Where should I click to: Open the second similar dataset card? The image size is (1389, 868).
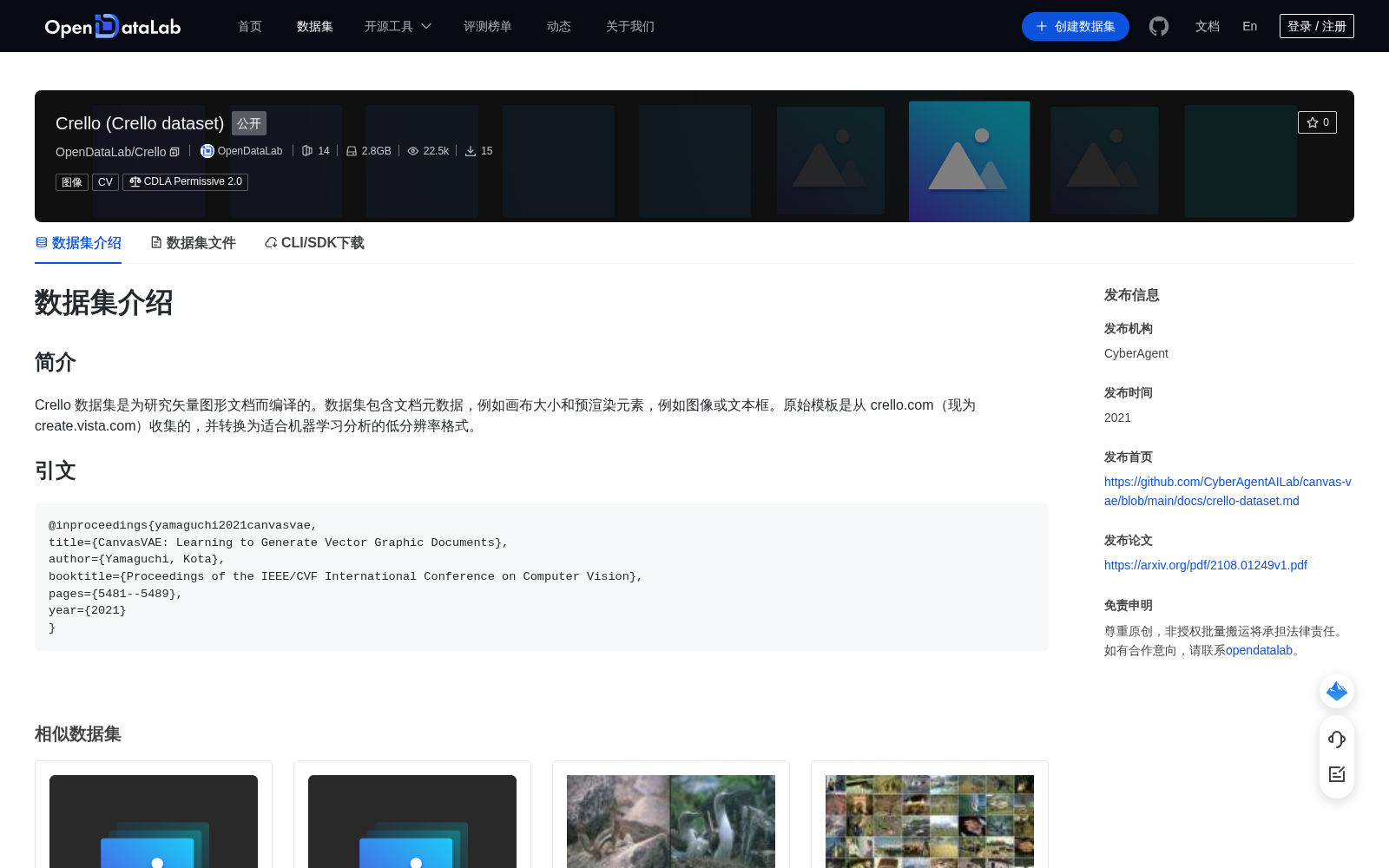412,814
